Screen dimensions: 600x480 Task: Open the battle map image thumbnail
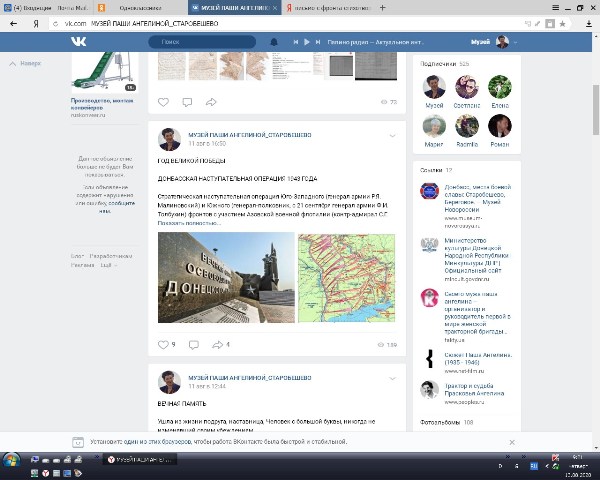point(346,278)
